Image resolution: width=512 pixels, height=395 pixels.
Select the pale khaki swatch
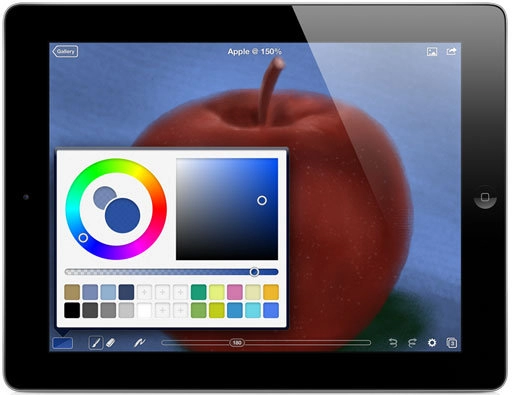253,292
